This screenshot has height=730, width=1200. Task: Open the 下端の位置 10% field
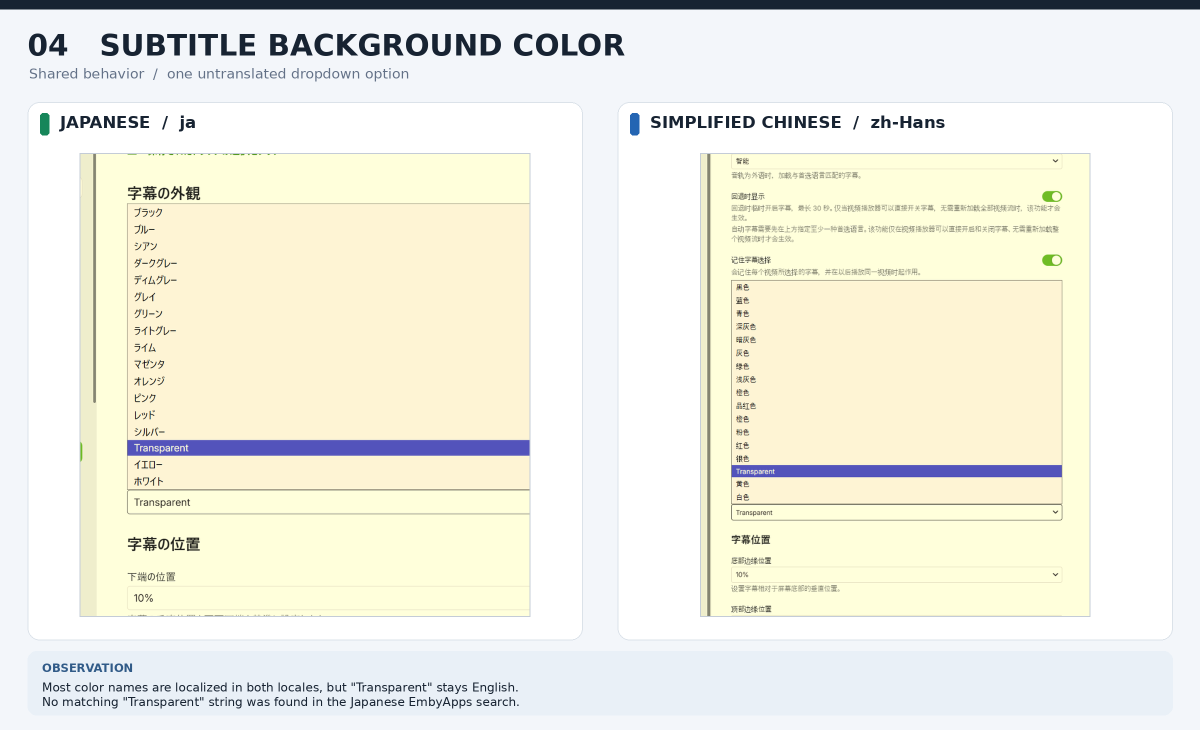point(329,598)
